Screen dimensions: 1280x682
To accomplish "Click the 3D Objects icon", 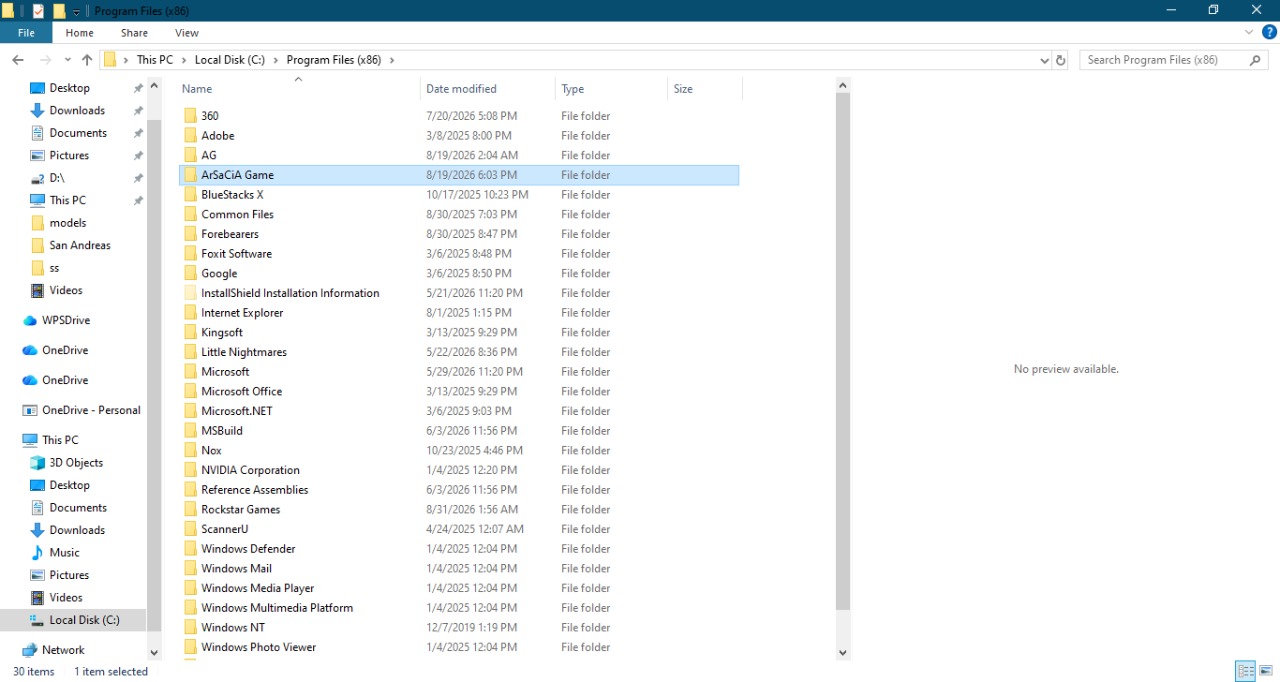I will click(38, 463).
